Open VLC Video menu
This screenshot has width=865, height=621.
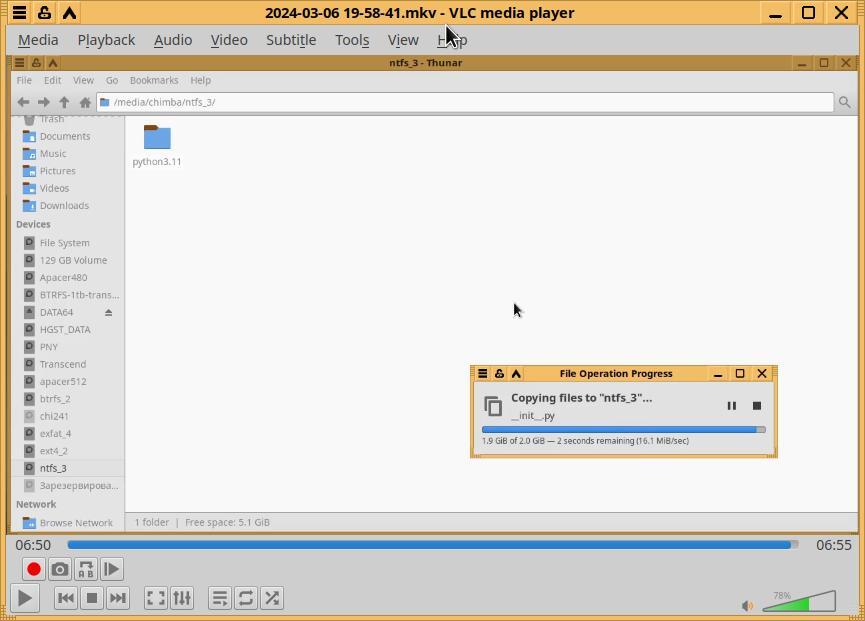tap(229, 40)
